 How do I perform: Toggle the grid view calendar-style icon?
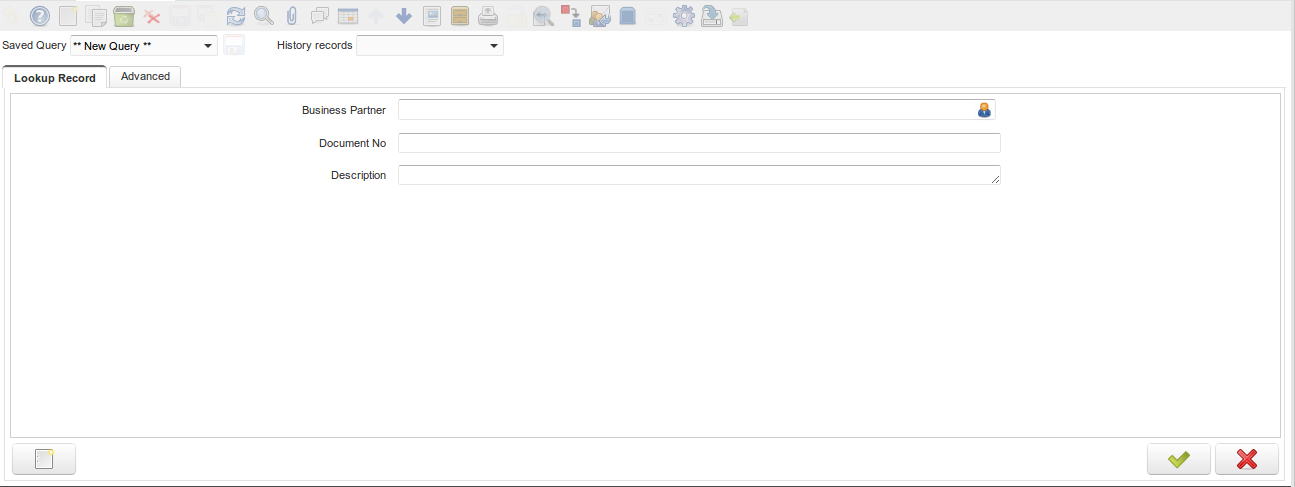point(348,16)
